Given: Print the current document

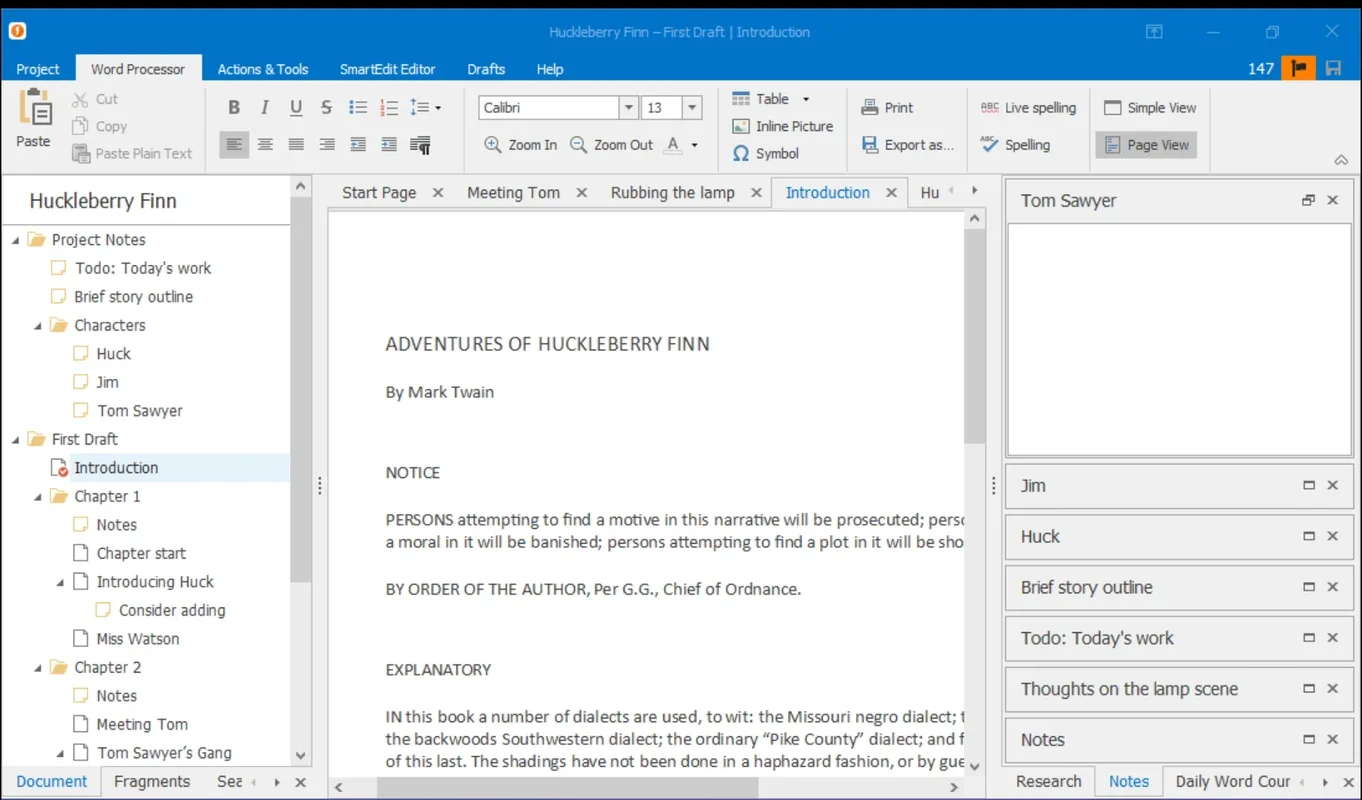Looking at the screenshot, I should [x=887, y=108].
